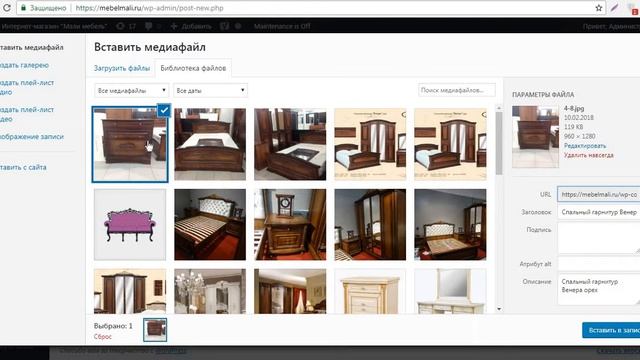Select last top-row bedroom set catalog thumbnail
Image resolution: width=640 pixels, height=360 pixels.
pyautogui.click(x=450, y=144)
